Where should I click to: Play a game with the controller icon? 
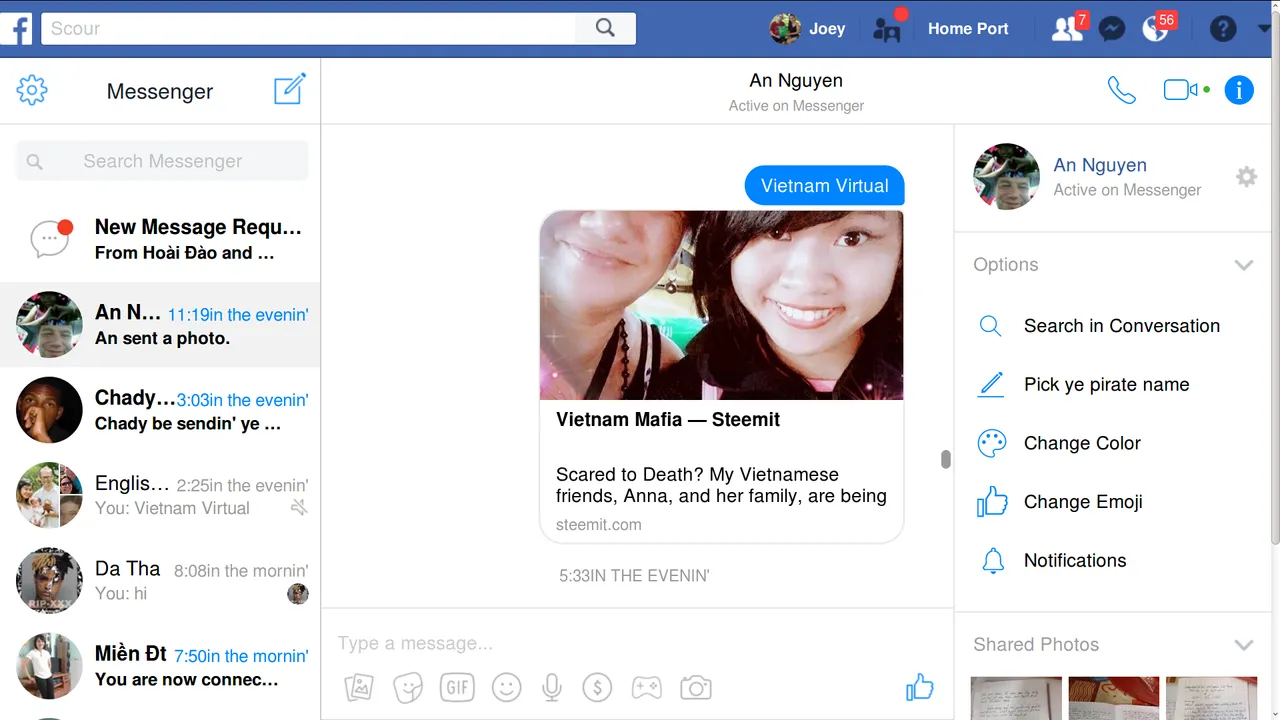click(646, 688)
